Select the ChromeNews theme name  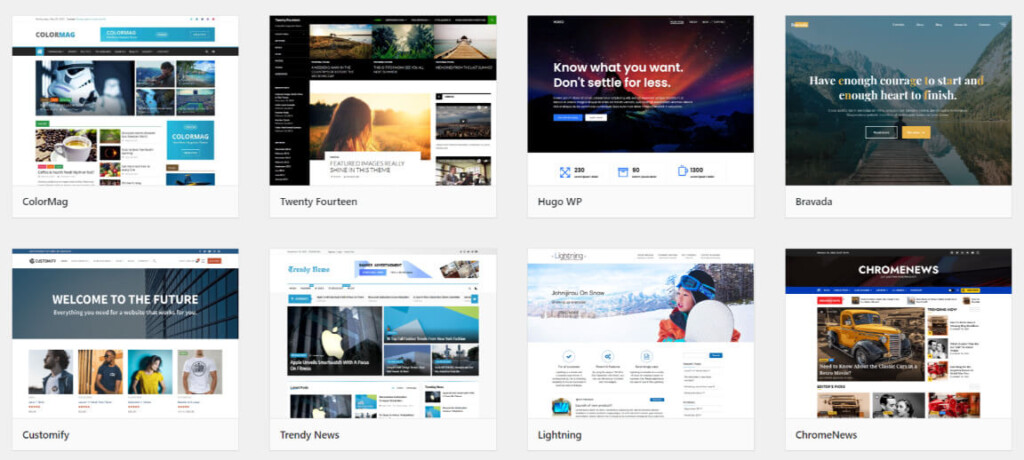825,435
